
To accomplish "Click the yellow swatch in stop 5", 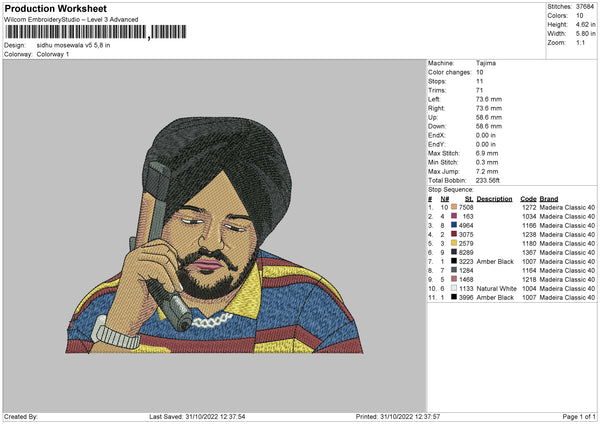I will pos(454,243).
